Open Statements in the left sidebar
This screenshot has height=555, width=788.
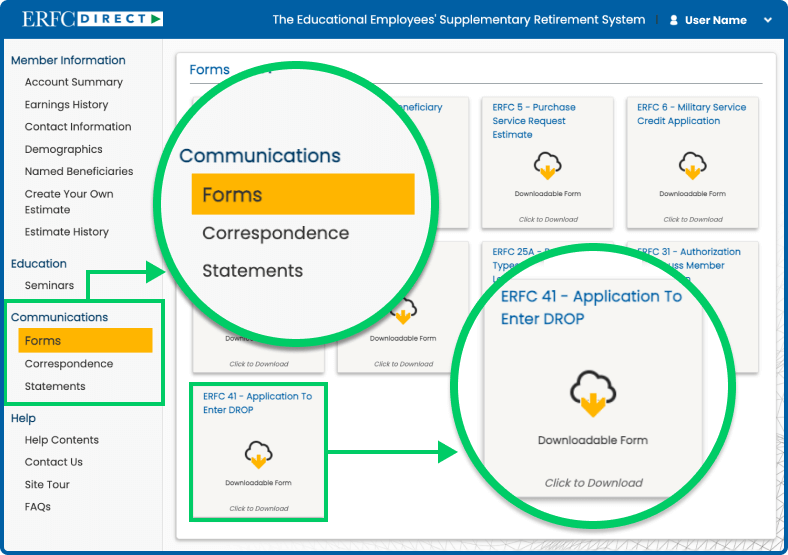click(x=55, y=386)
